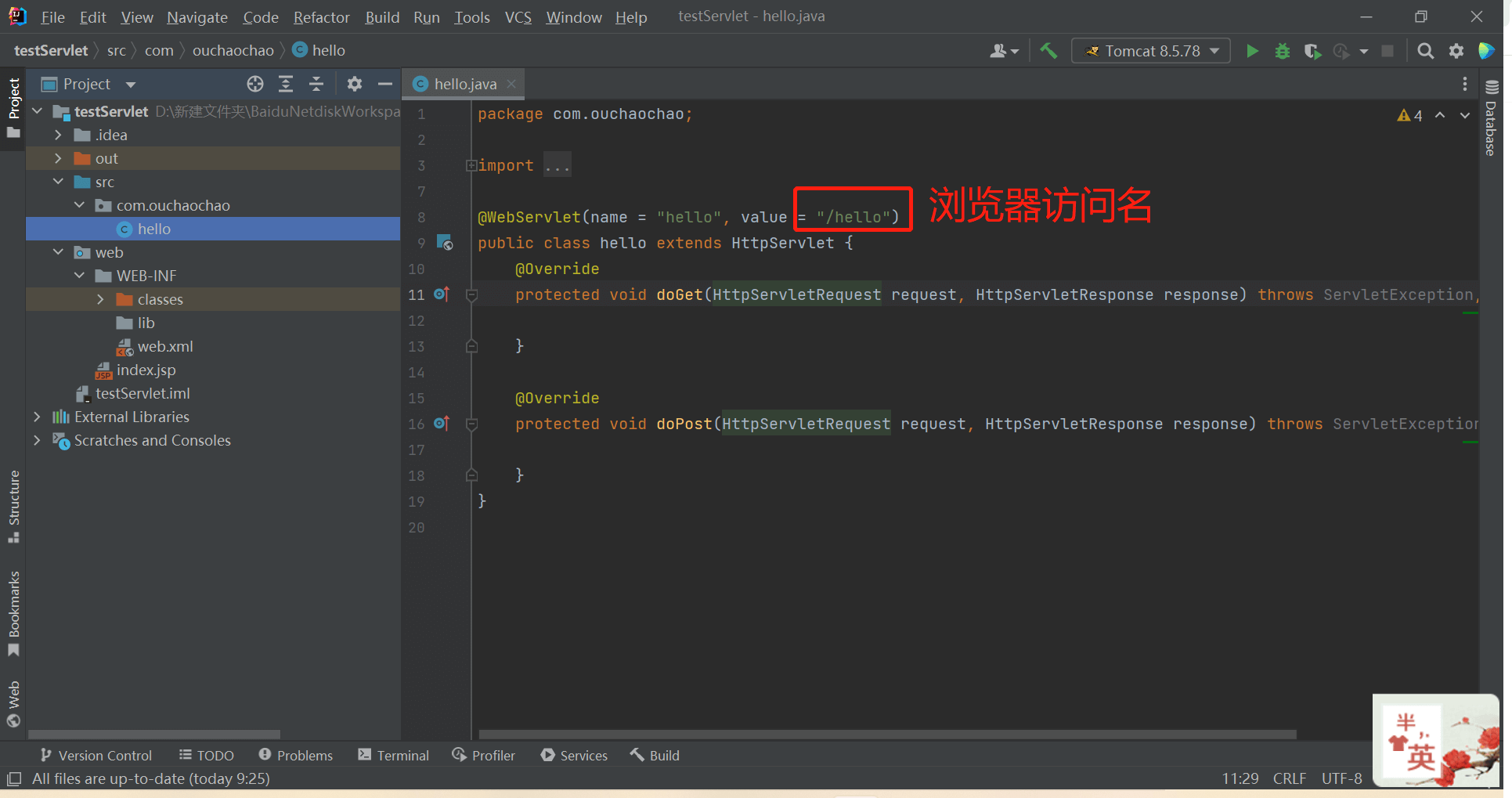Open the Services tool window
Image resolution: width=1512 pixels, height=798 pixels.
coord(574,756)
